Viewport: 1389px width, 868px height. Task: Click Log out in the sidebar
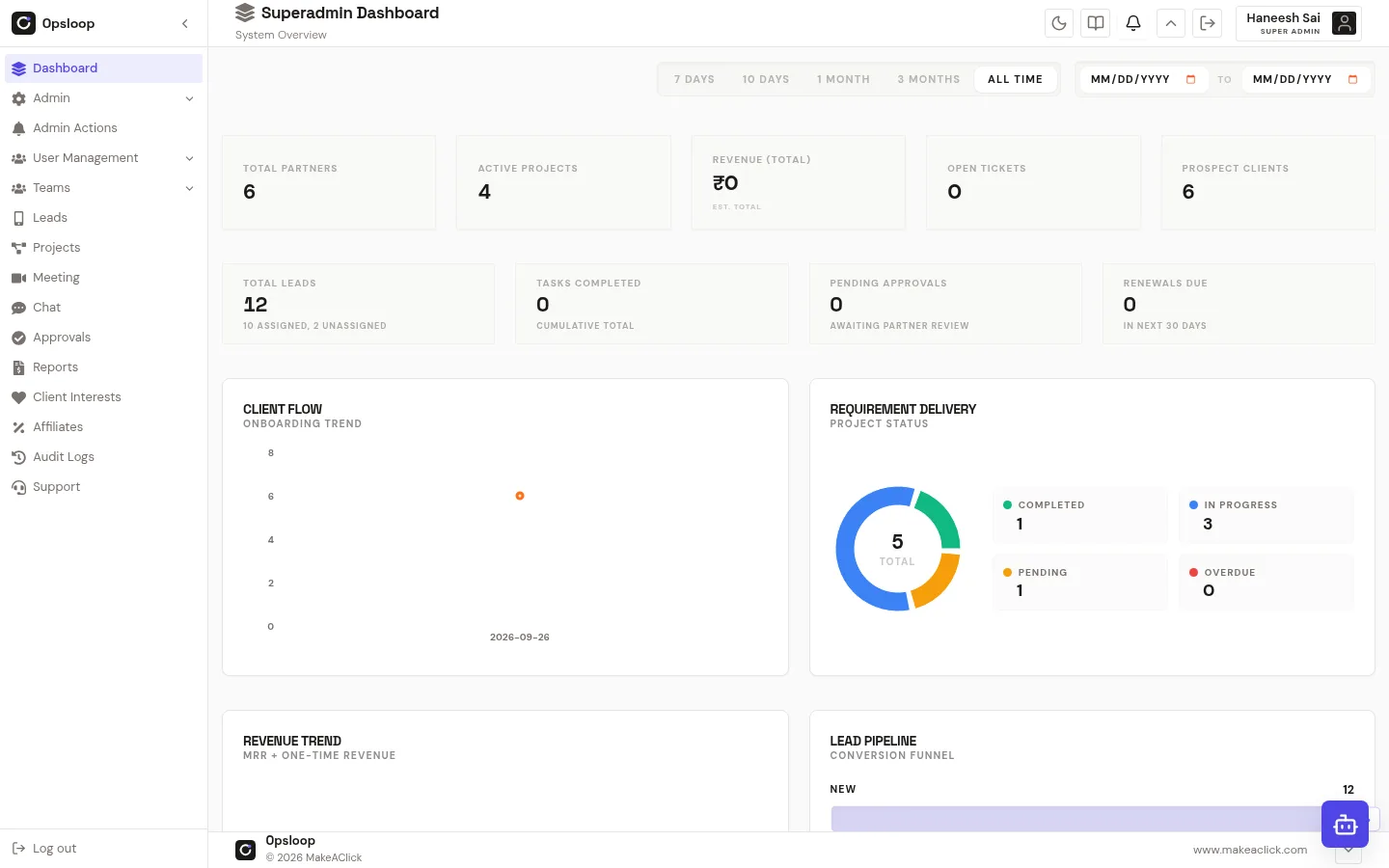[x=44, y=849]
